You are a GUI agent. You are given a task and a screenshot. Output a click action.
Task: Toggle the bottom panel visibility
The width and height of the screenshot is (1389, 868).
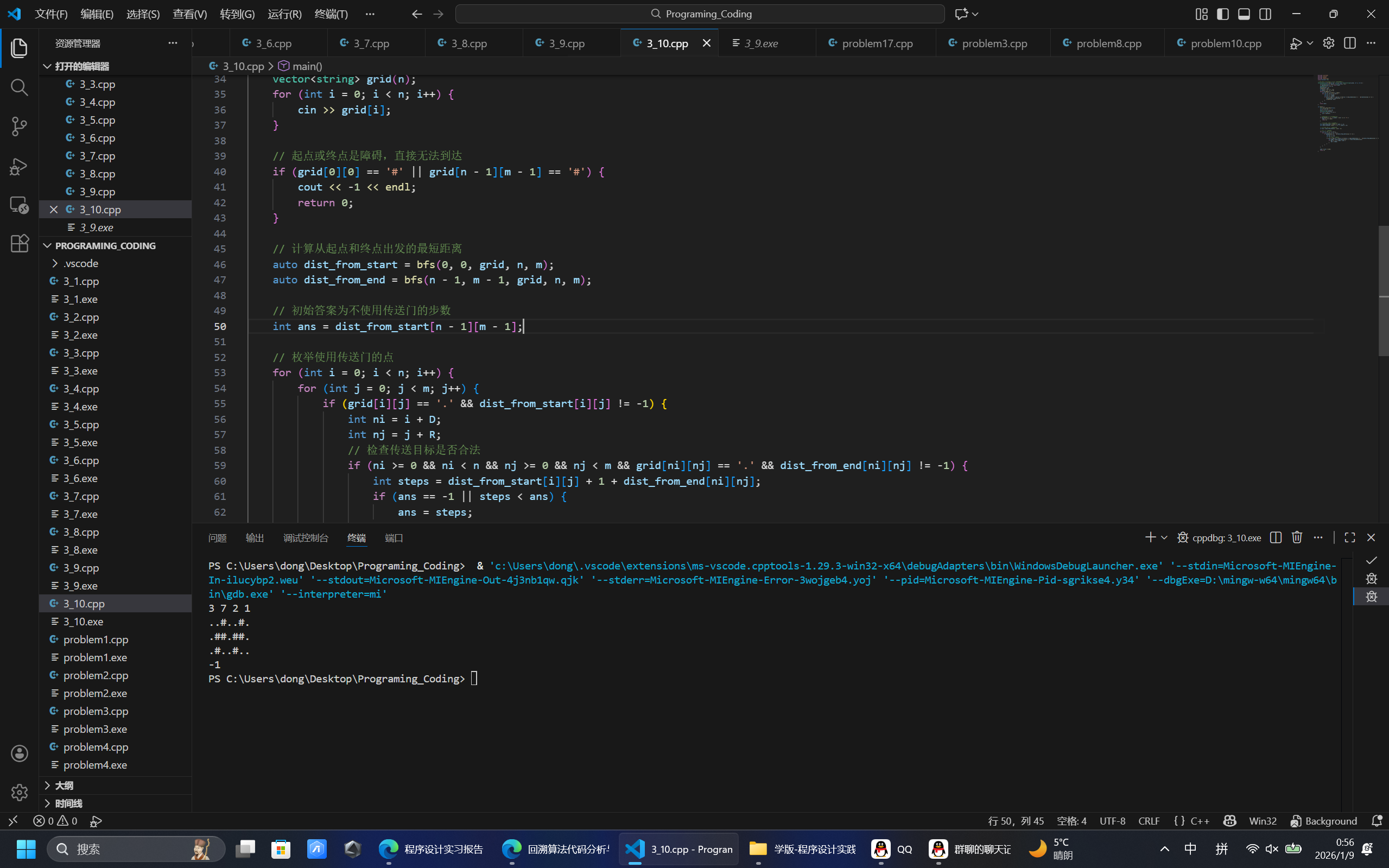pos(1244,14)
